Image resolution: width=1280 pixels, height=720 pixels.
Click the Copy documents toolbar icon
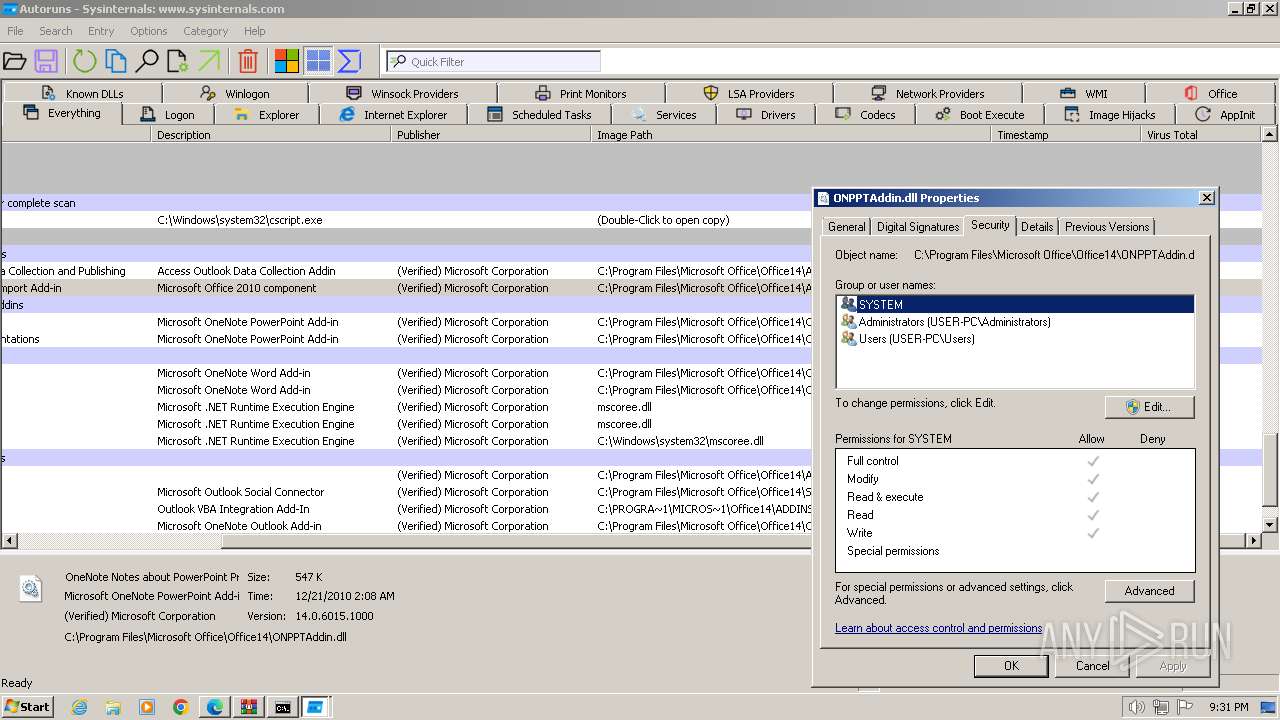pyautogui.click(x=116, y=61)
